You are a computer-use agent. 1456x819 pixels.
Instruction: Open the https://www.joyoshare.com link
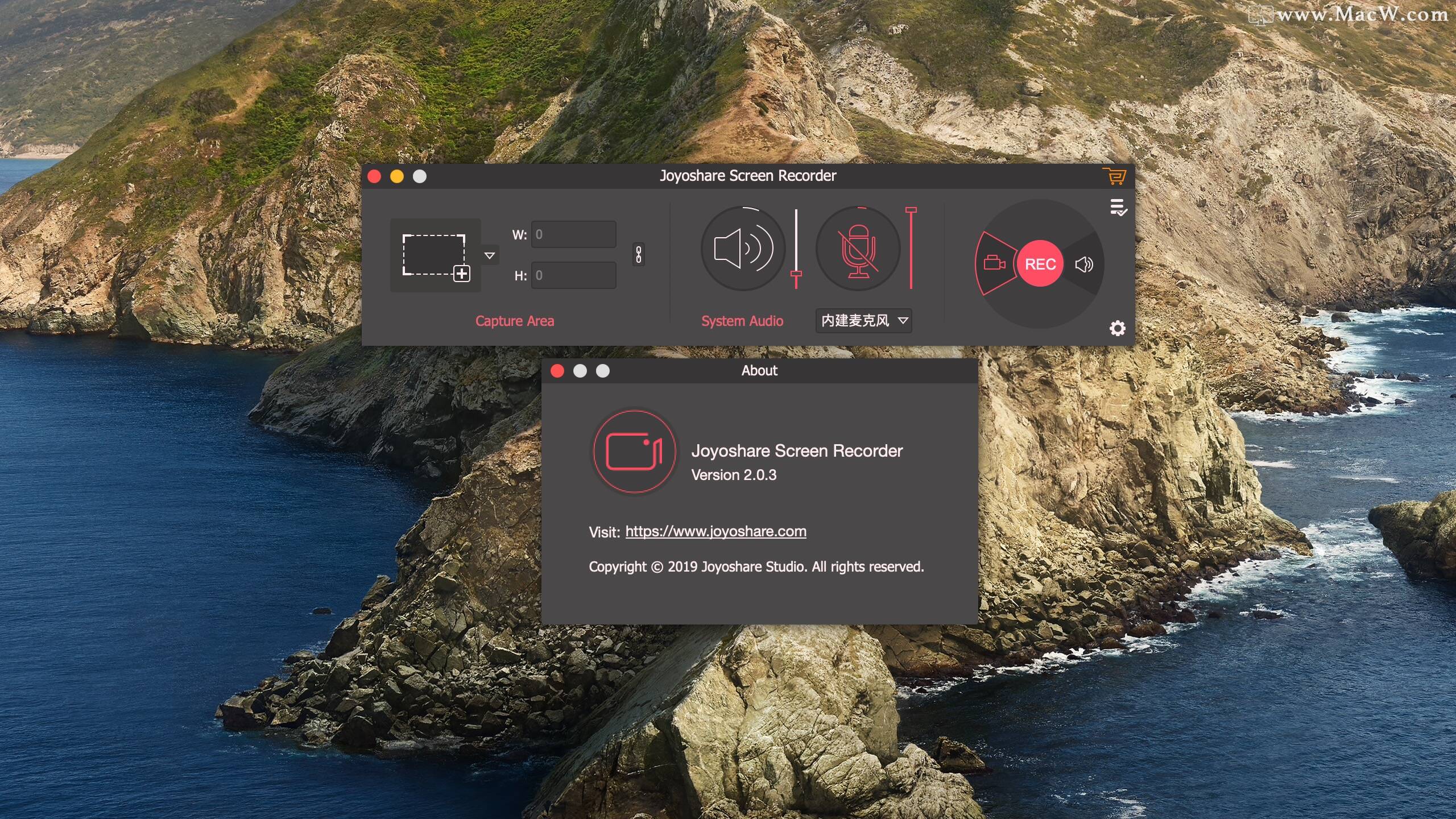(x=715, y=532)
